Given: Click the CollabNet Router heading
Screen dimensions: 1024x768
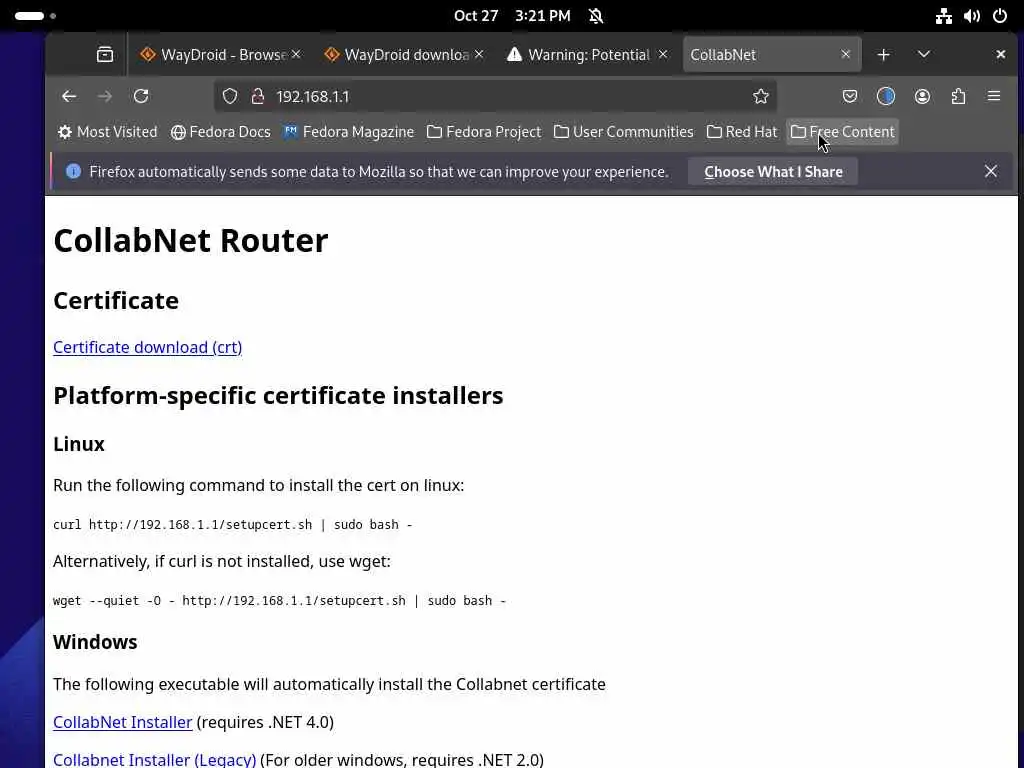Looking at the screenshot, I should point(191,240).
